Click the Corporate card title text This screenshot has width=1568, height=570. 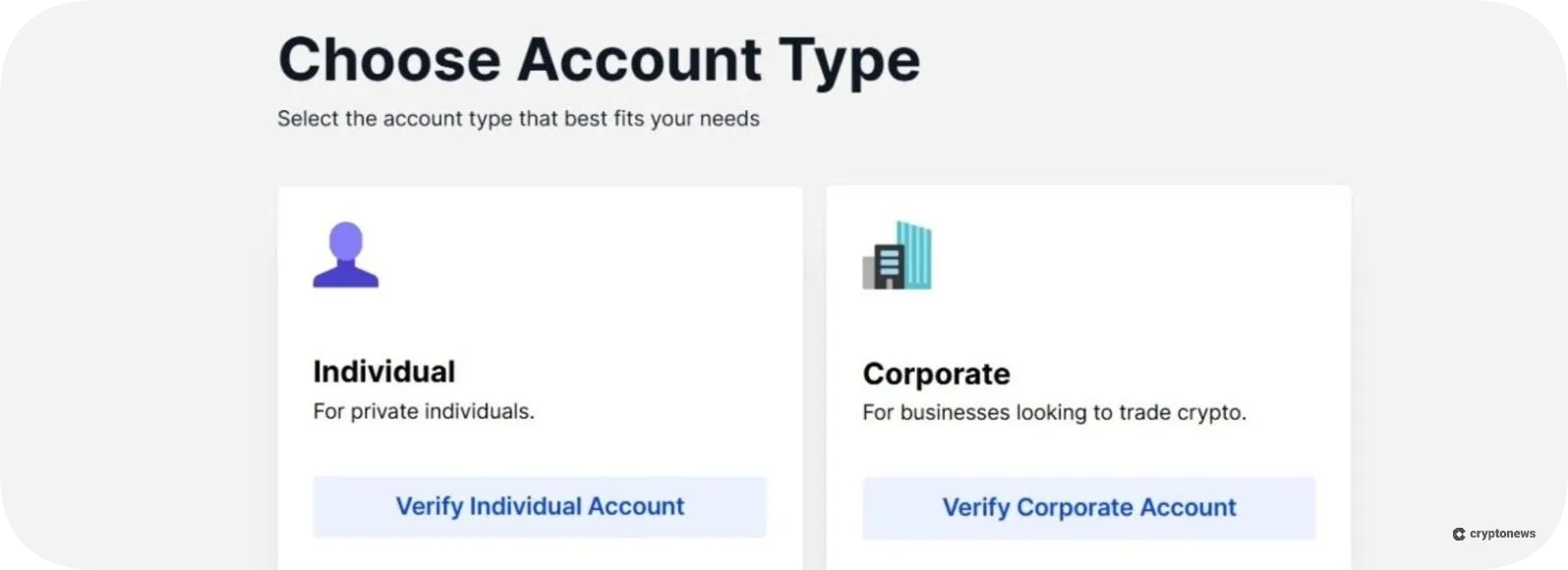click(x=936, y=373)
